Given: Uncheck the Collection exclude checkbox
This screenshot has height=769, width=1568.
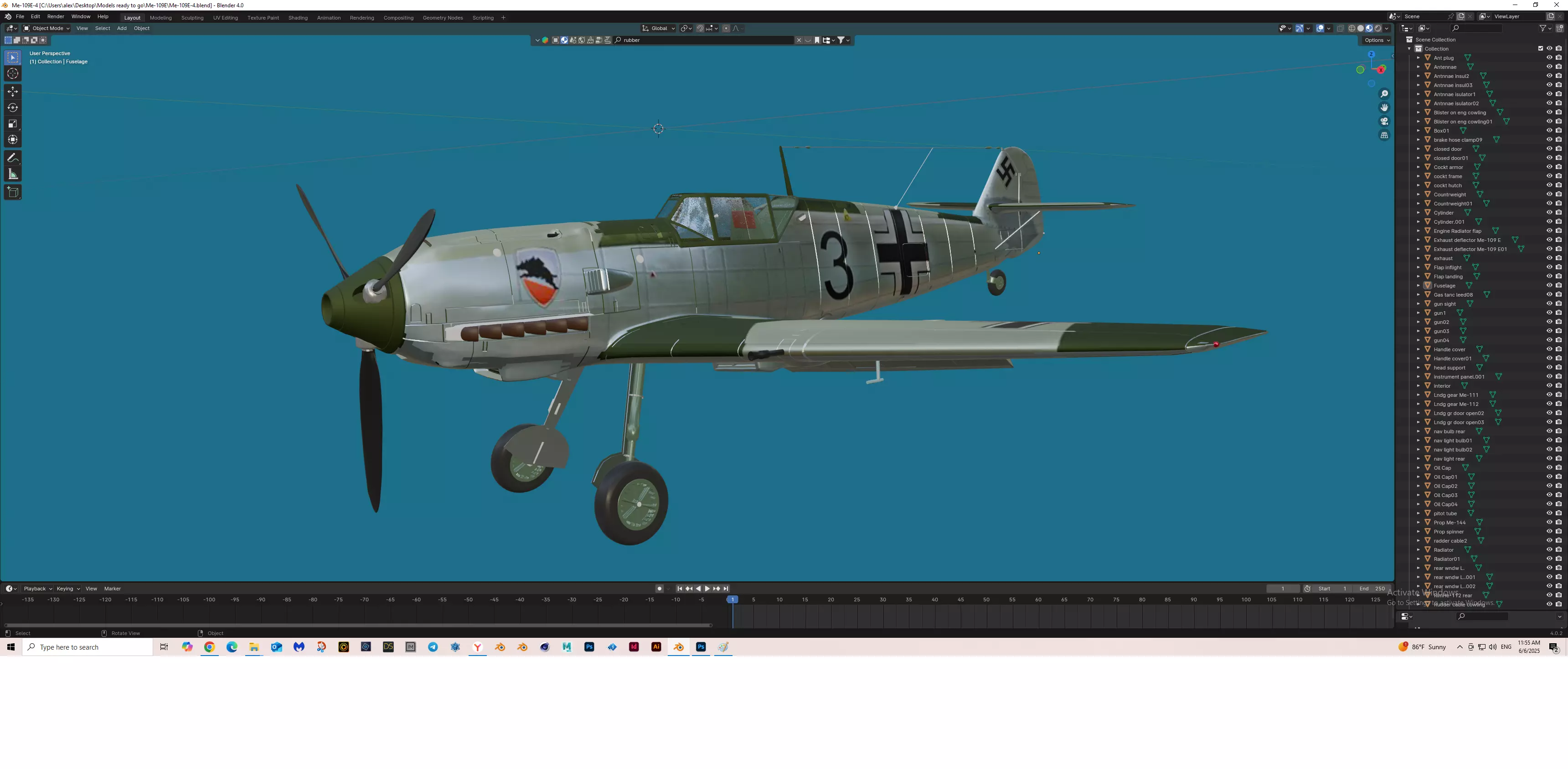Looking at the screenshot, I should pyautogui.click(x=1541, y=49).
